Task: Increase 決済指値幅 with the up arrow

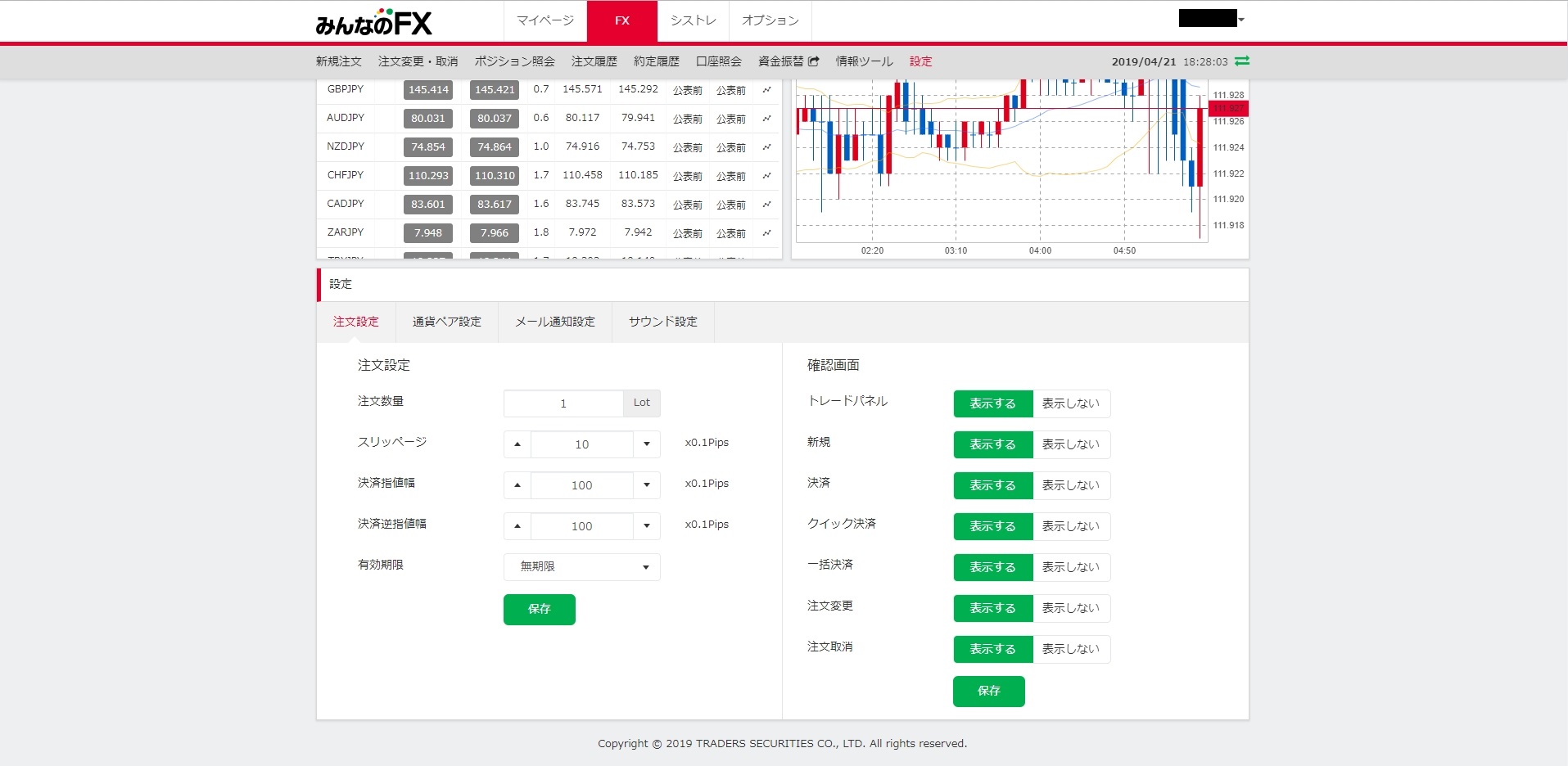Action: pyautogui.click(x=517, y=485)
